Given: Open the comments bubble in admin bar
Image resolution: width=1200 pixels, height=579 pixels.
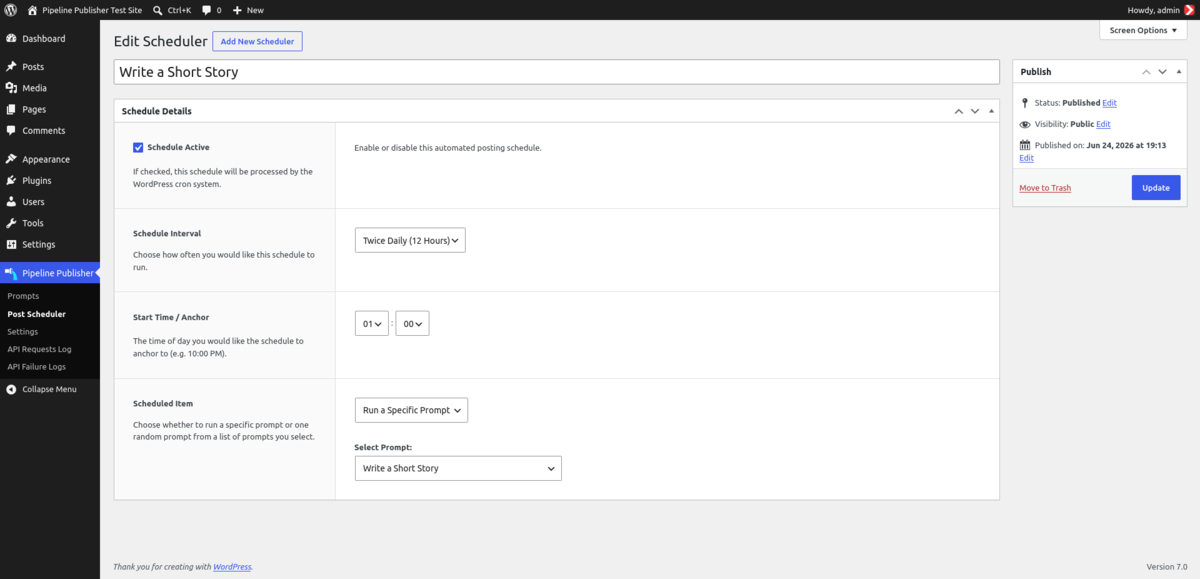Looking at the screenshot, I should 211,9.
